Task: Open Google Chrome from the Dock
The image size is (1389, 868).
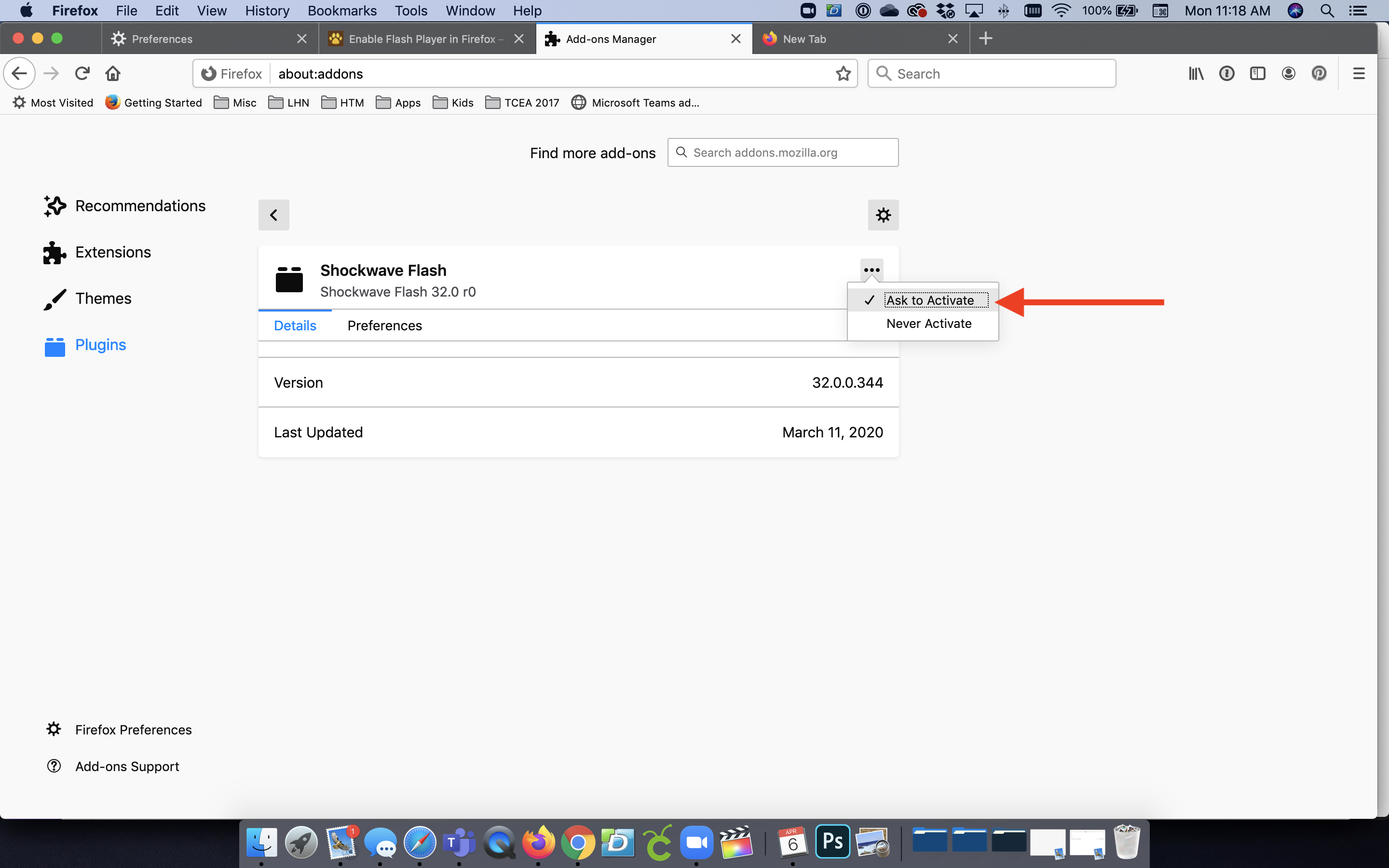Action: (x=578, y=843)
